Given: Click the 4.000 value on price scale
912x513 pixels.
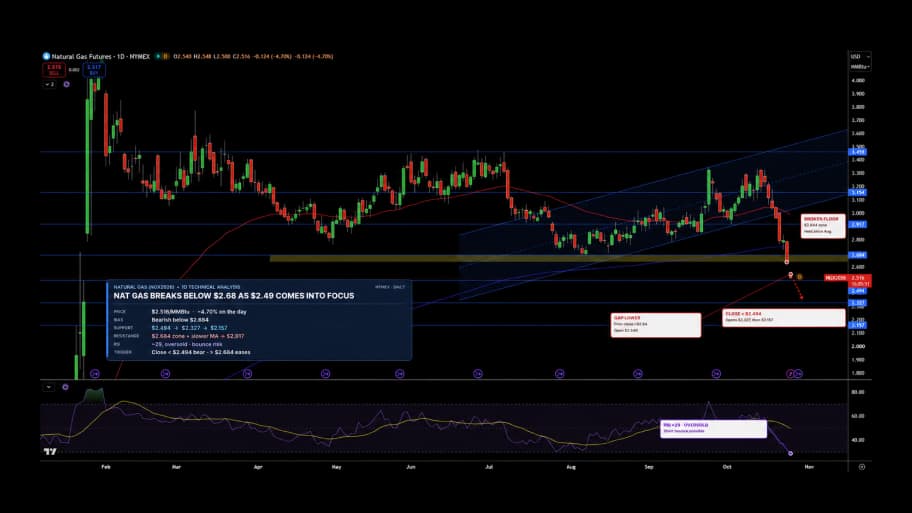Looking at the screenshot, I should [858, 80].
